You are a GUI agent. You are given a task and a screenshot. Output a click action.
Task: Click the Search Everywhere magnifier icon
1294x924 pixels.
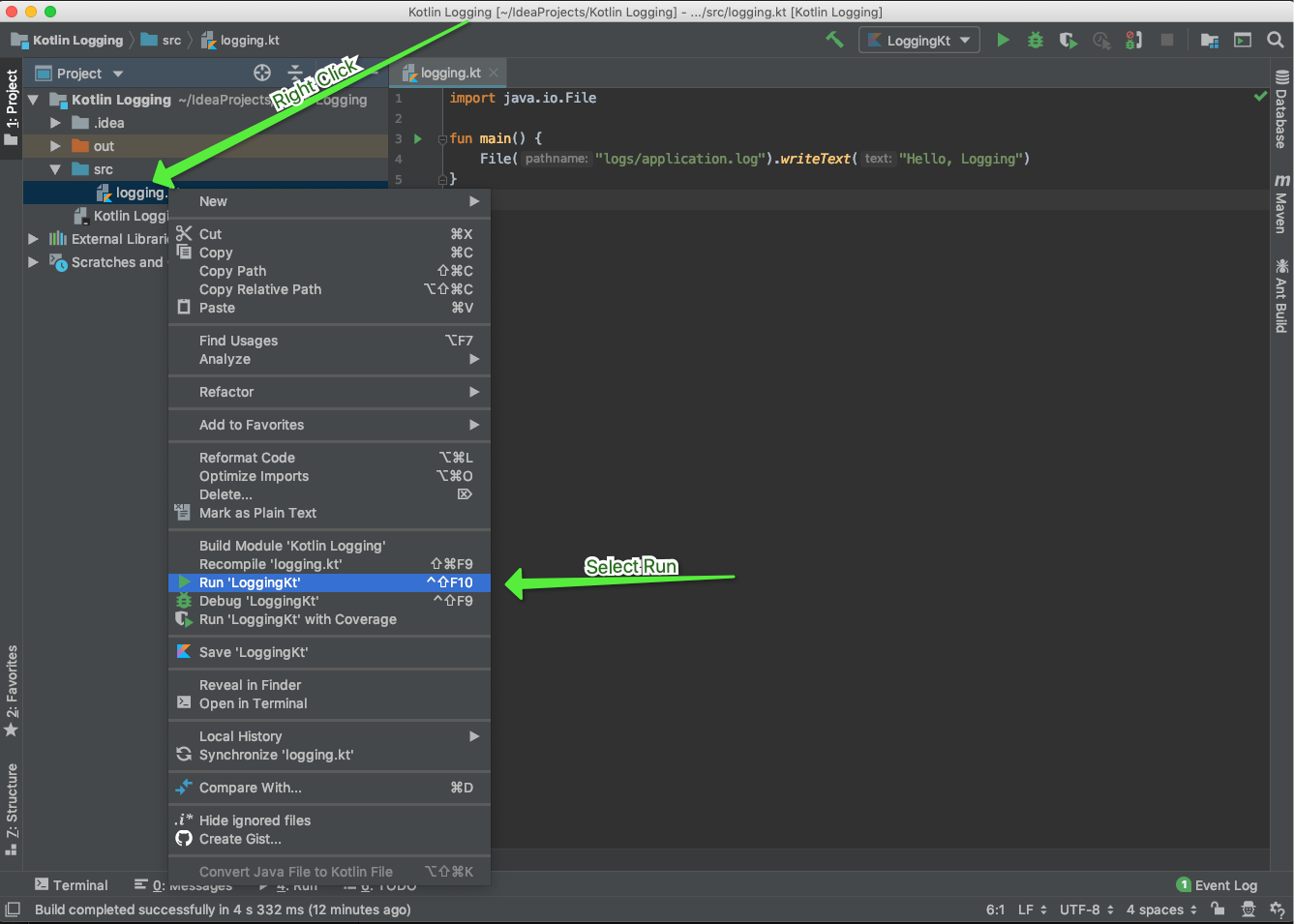point(1276,40)
